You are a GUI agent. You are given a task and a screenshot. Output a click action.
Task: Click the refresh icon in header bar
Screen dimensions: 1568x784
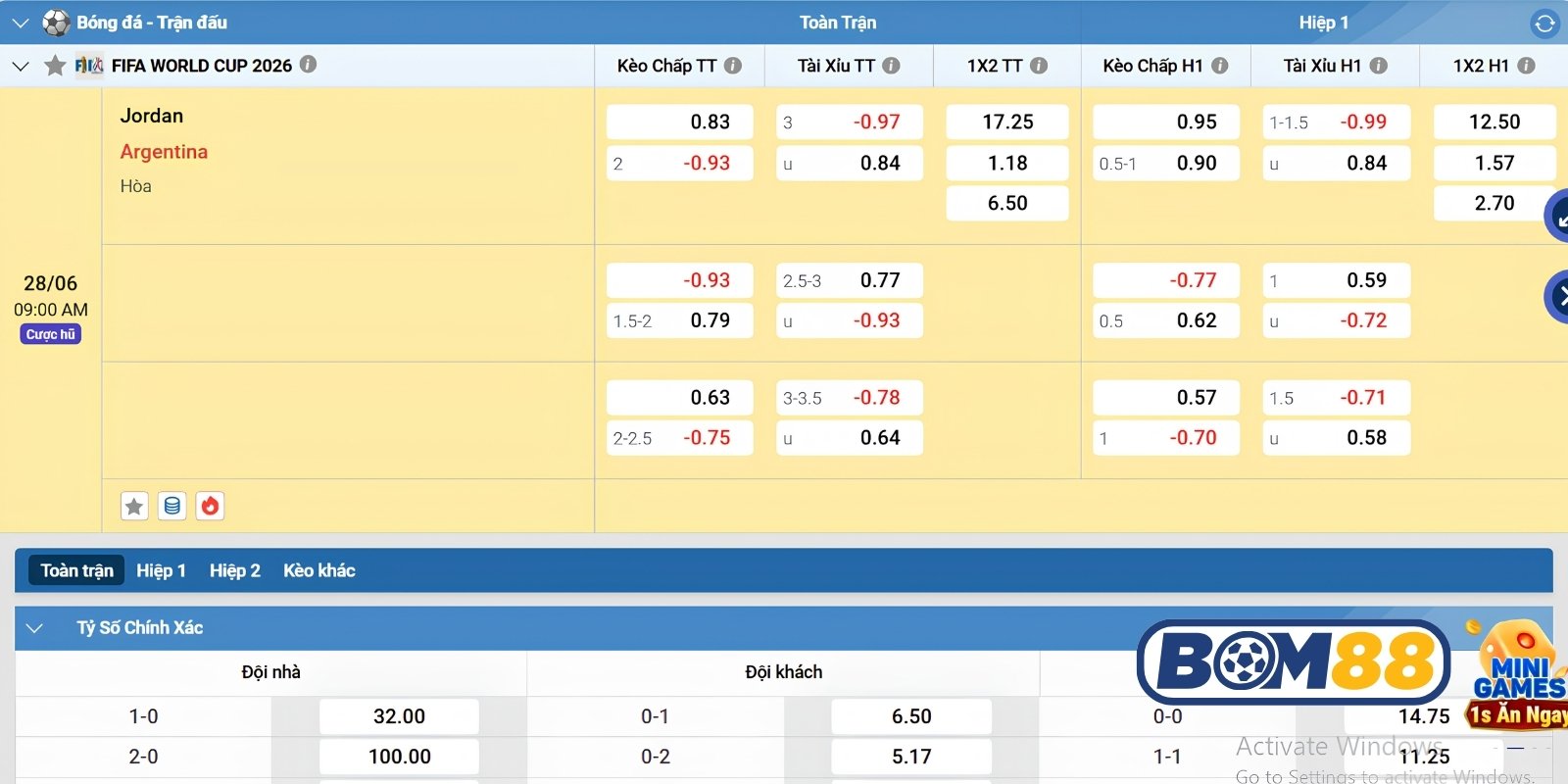click(1544, 23)
